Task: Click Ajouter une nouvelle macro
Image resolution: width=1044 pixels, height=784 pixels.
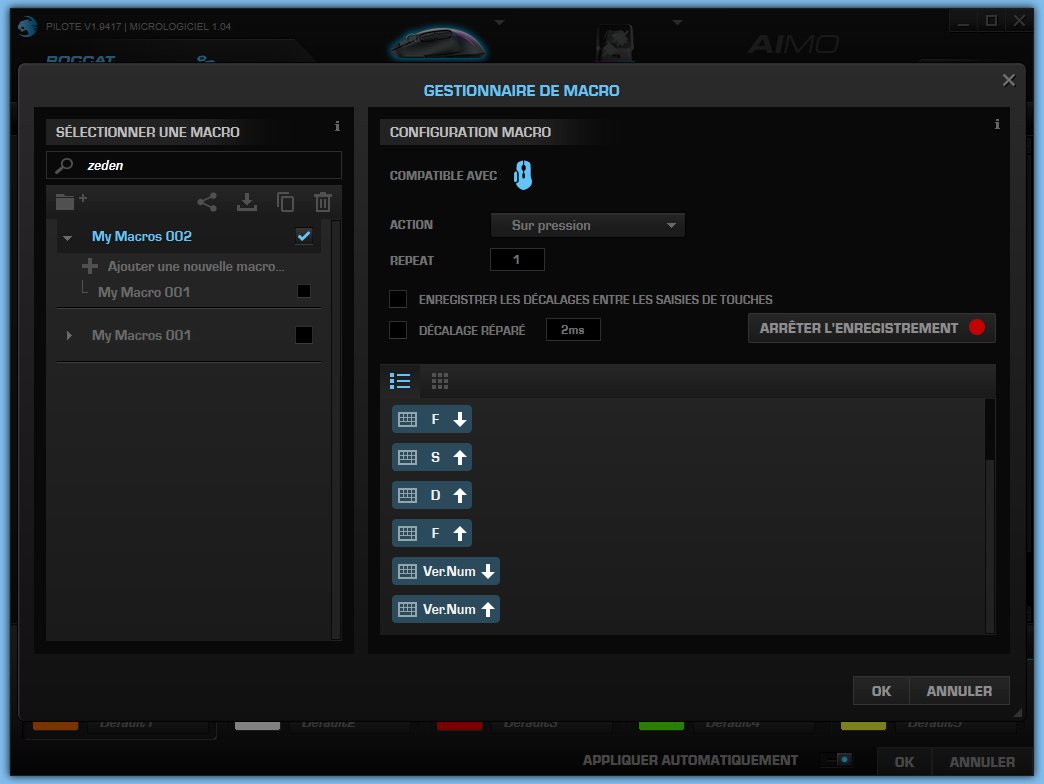Action: (195, 267)
